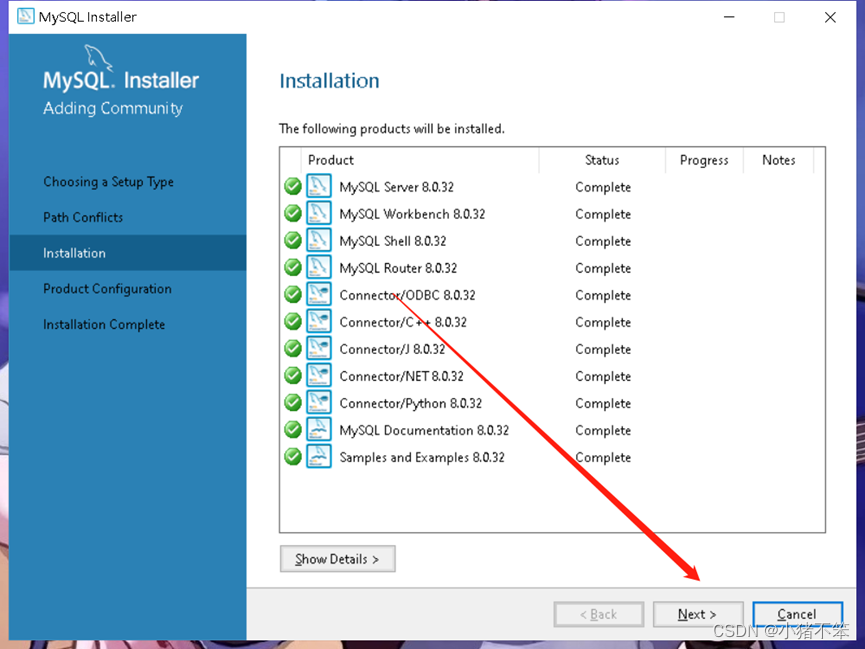
Task: Select the Connector/ODBC 8.0.32 row text
Action: [408, 295]
